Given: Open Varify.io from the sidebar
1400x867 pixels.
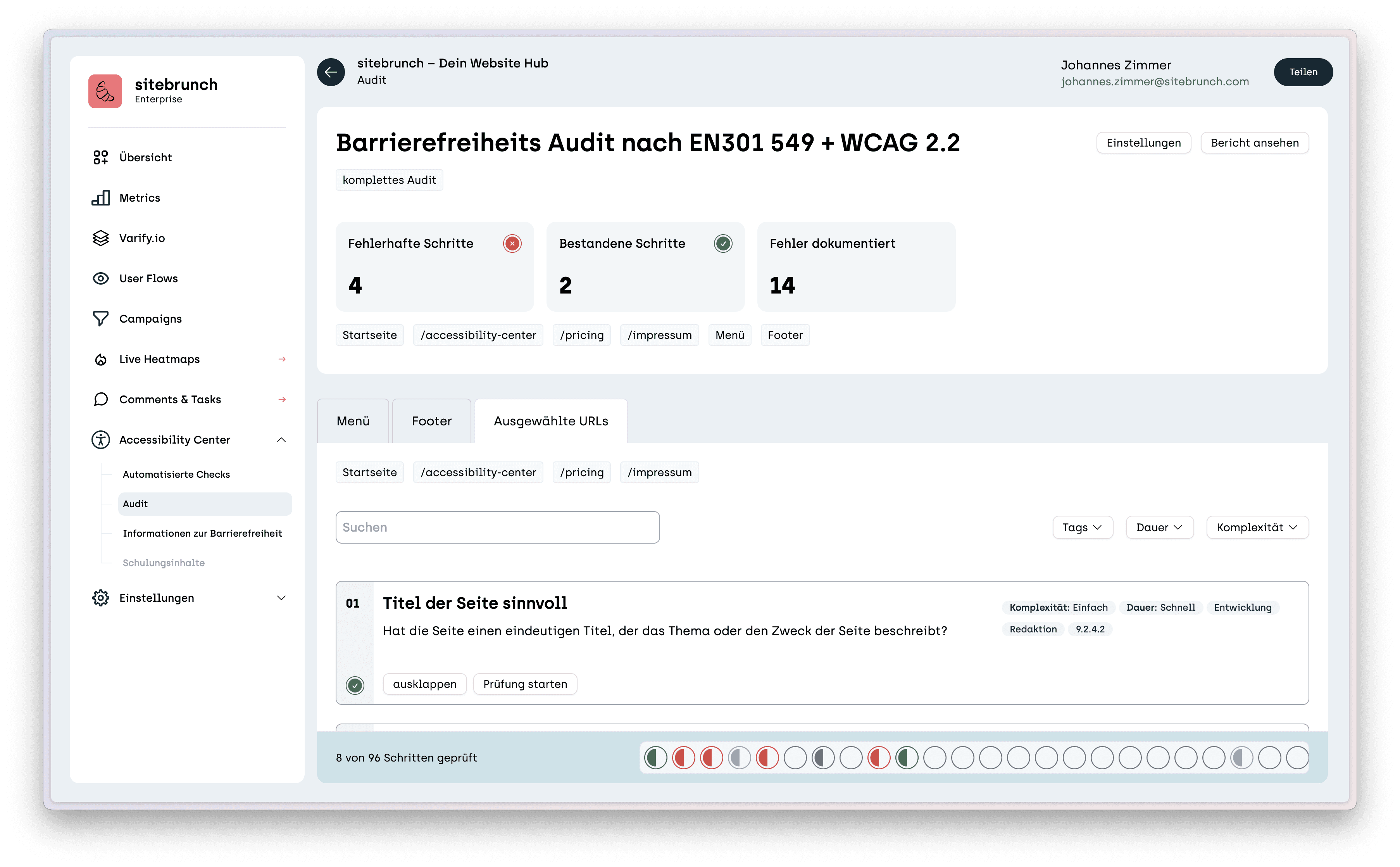Looking at the screenshot, I should click(100, 237).
